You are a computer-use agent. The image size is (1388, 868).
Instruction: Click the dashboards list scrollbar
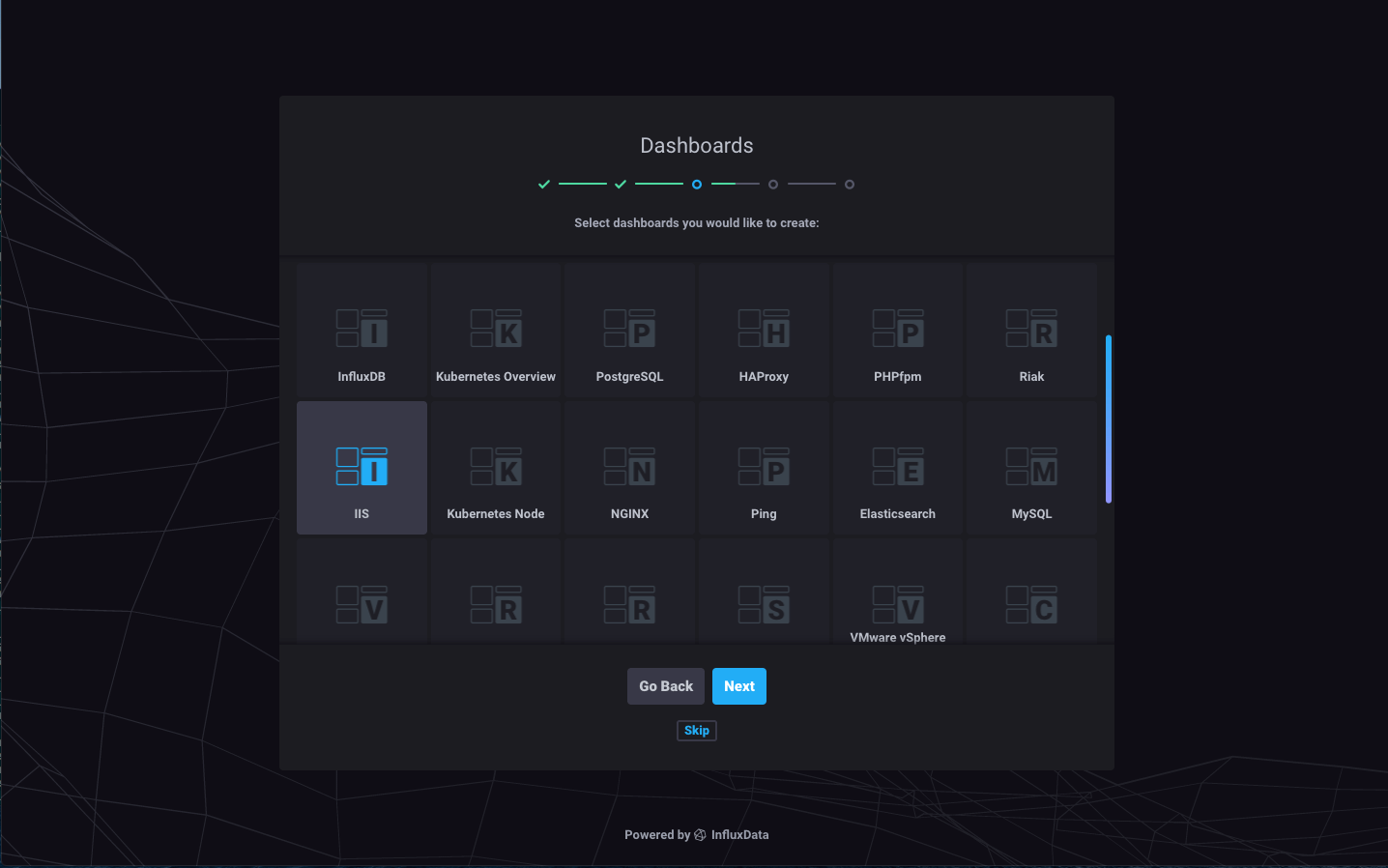(x=1109, y=419)
